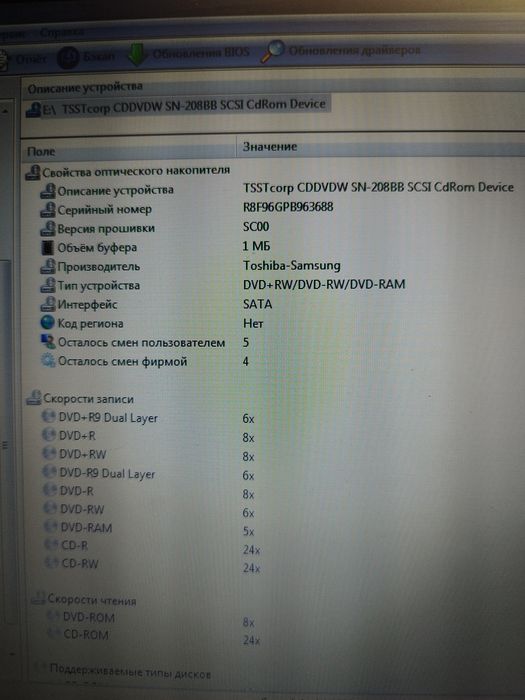Open Обновления BIOS from the toolbar
The width and height of the screenshot is (525, 700).
[189, 53]
